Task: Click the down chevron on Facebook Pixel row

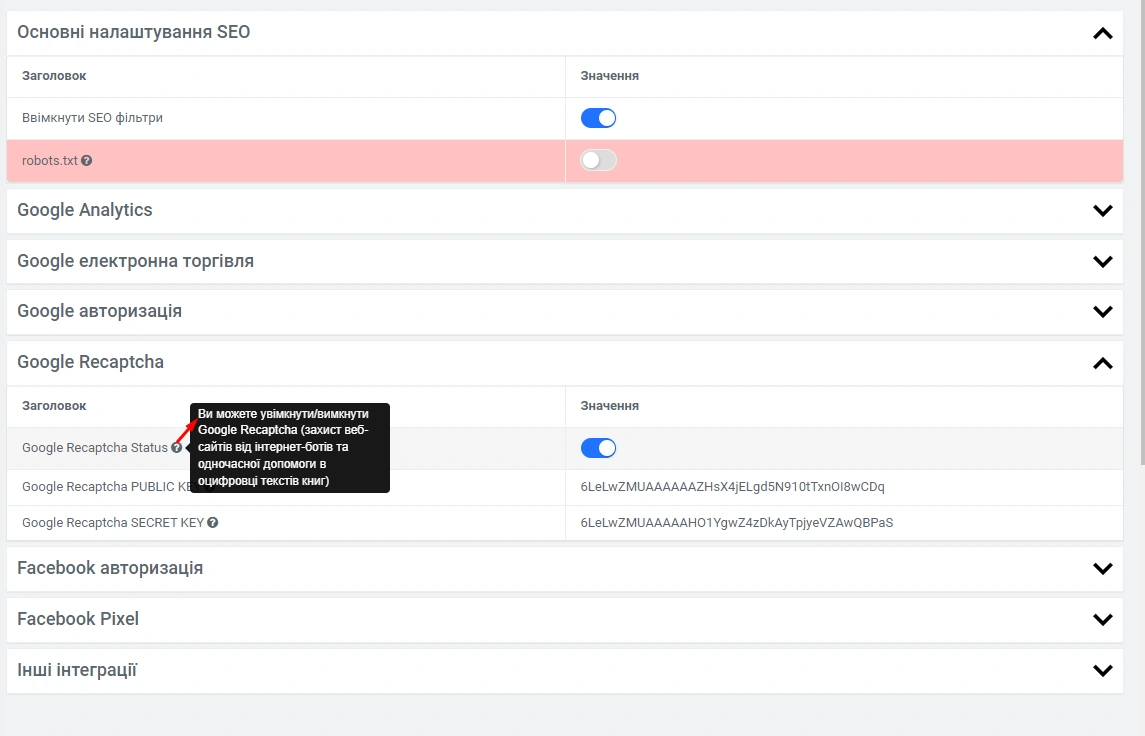Action: (1102, 620)
